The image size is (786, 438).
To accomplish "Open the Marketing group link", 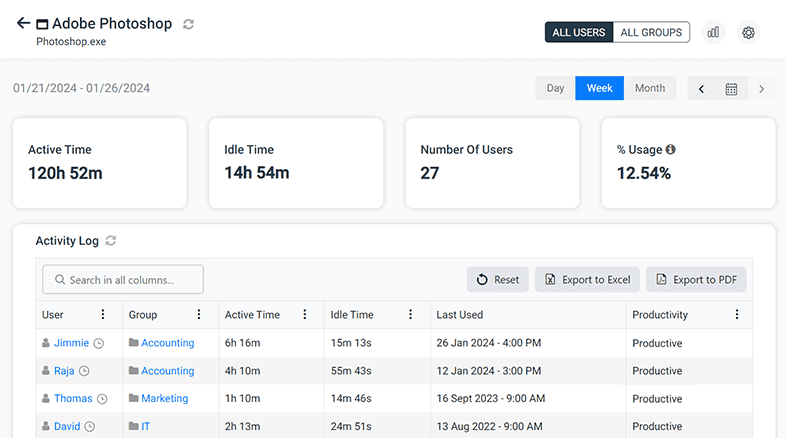I will (164, 398).
